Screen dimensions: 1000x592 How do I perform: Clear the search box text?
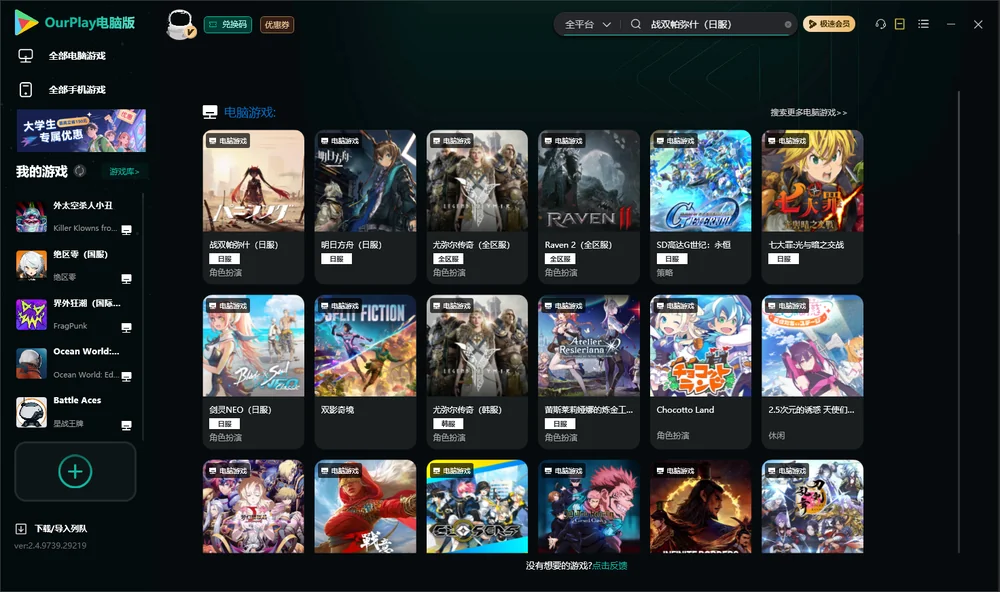point(788,25)
